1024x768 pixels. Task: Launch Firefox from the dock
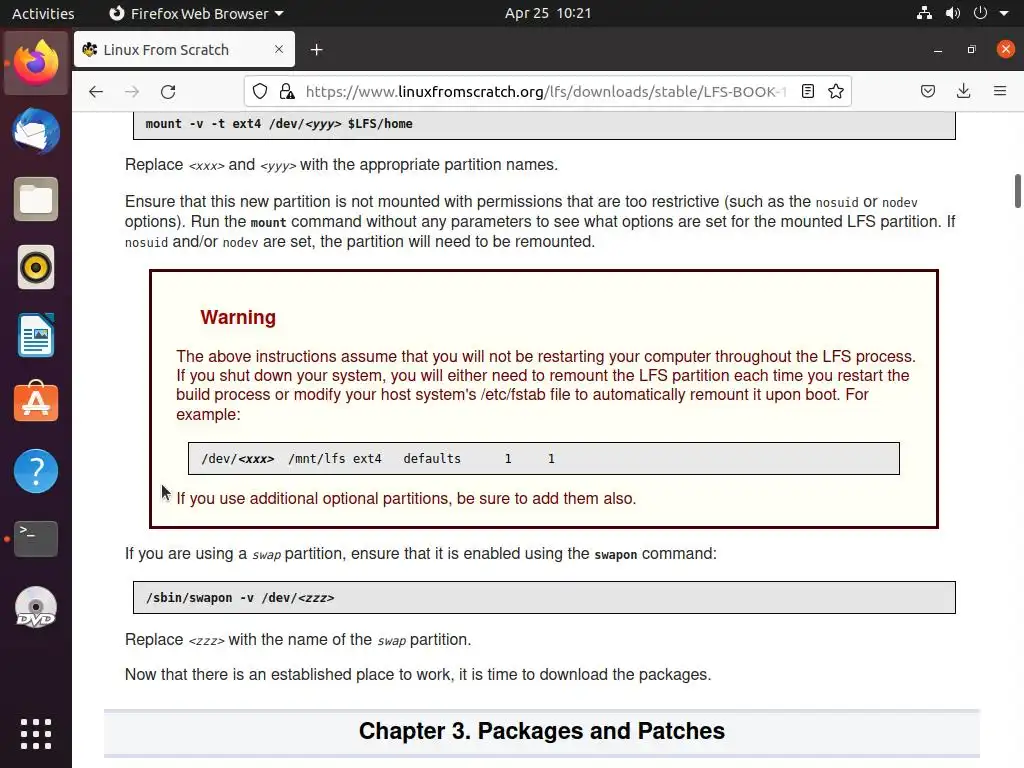[x=36, y=63]
